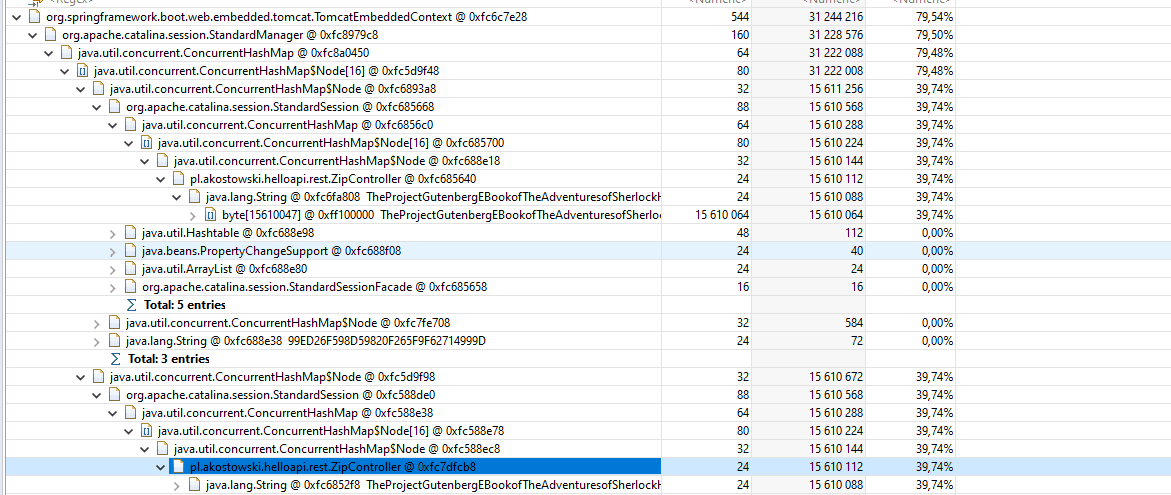Click the object icon of selected ZipController @ 0xfc7dfcb8

coord(178,467)
